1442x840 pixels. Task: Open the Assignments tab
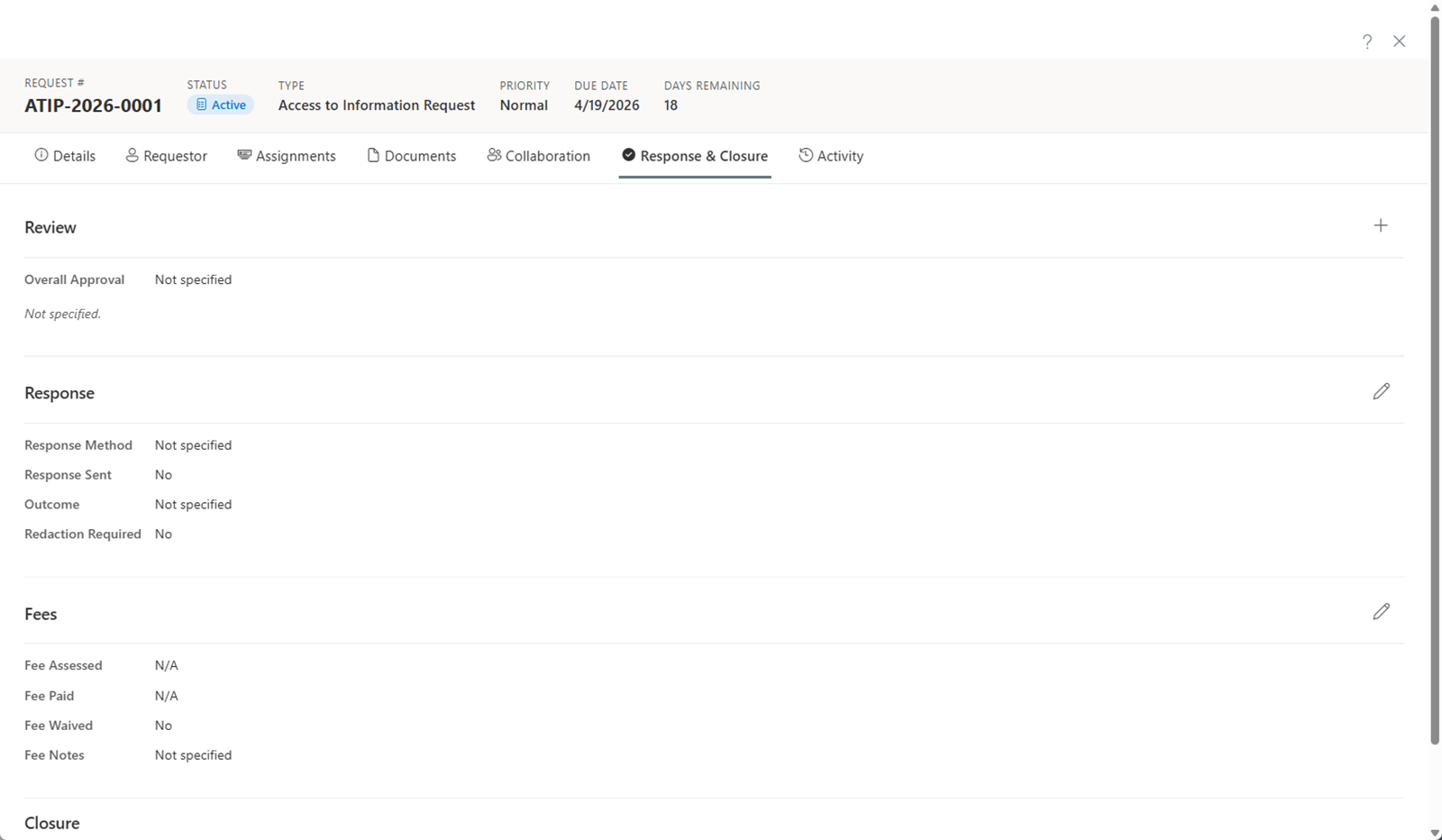pos(287,156)
